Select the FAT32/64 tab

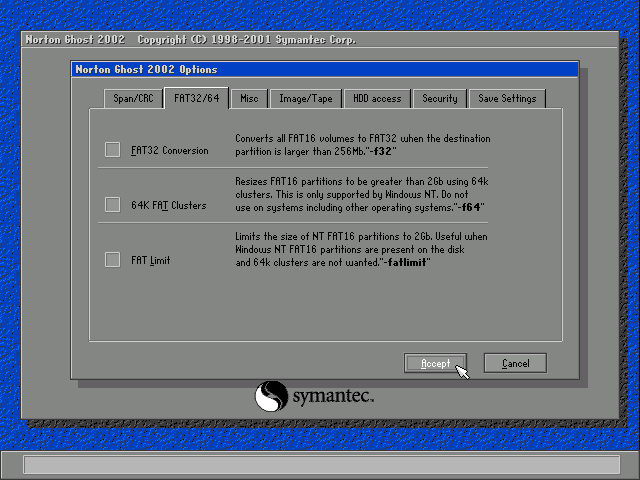point(196,98)
